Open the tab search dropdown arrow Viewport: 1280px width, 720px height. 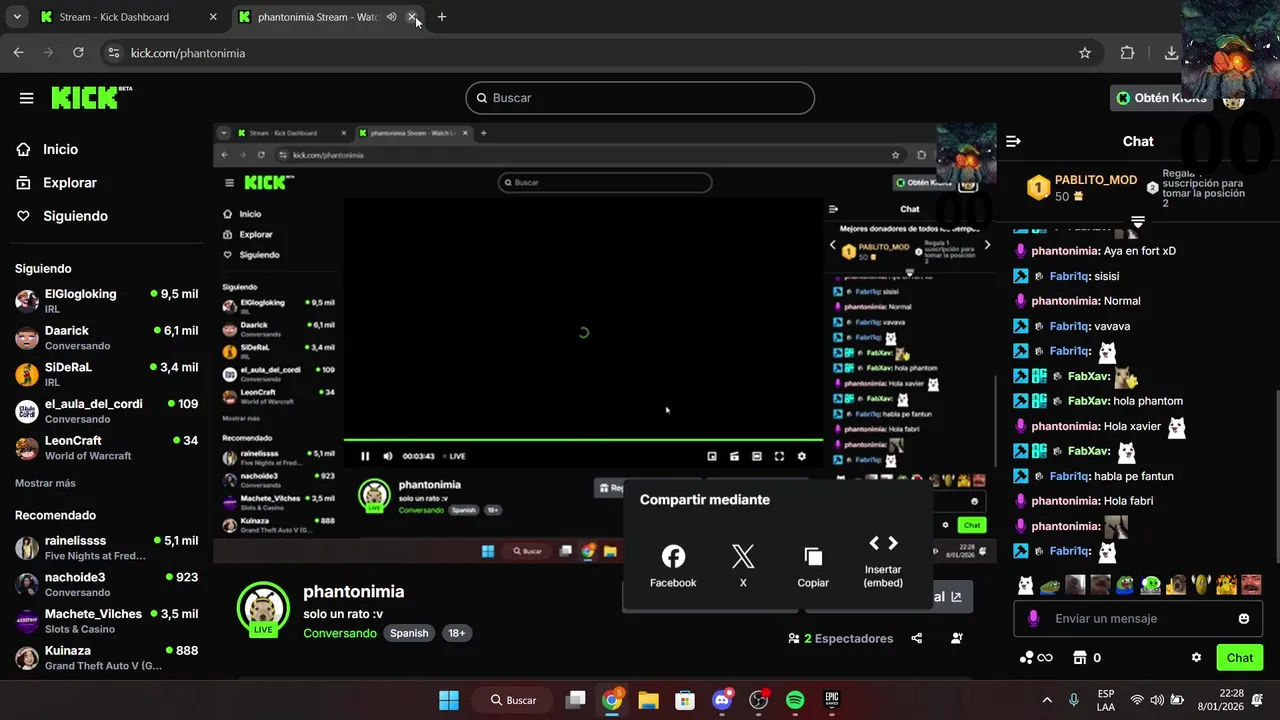[x=17, y=17]
